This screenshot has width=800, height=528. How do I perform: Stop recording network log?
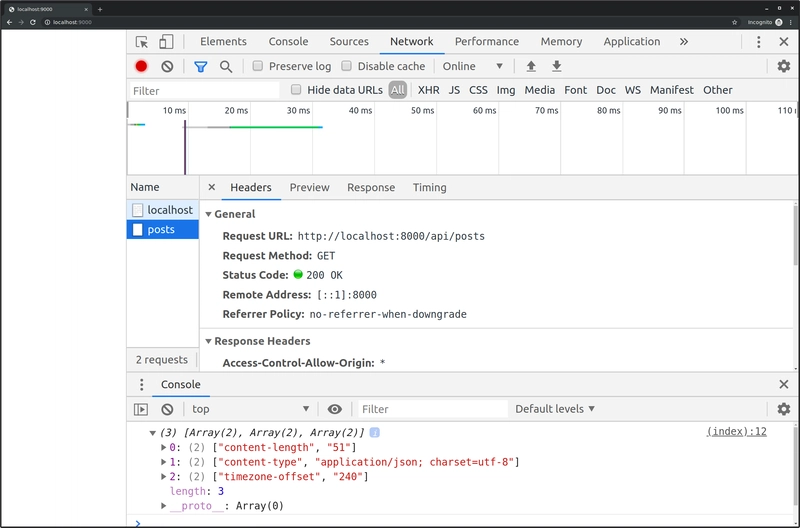click(x=141, y=66)
